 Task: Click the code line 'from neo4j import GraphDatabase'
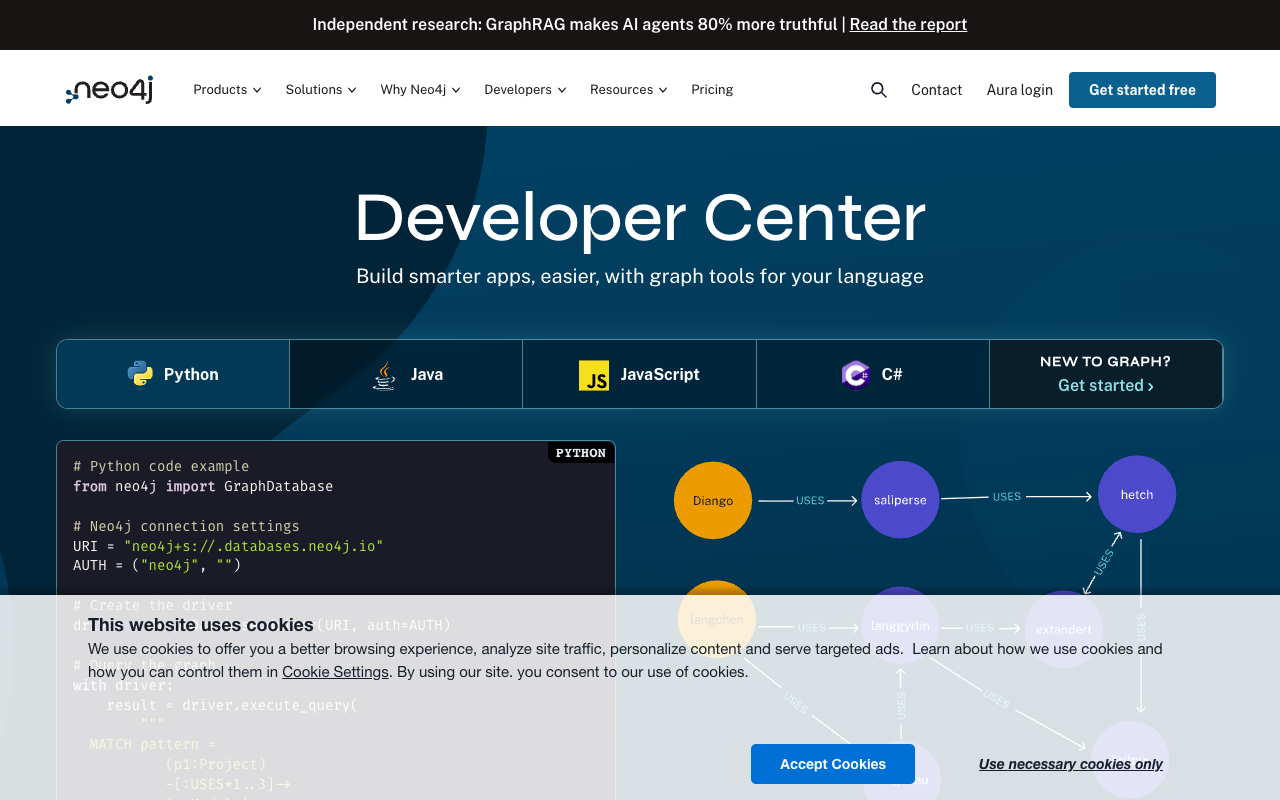click(203, 486)
